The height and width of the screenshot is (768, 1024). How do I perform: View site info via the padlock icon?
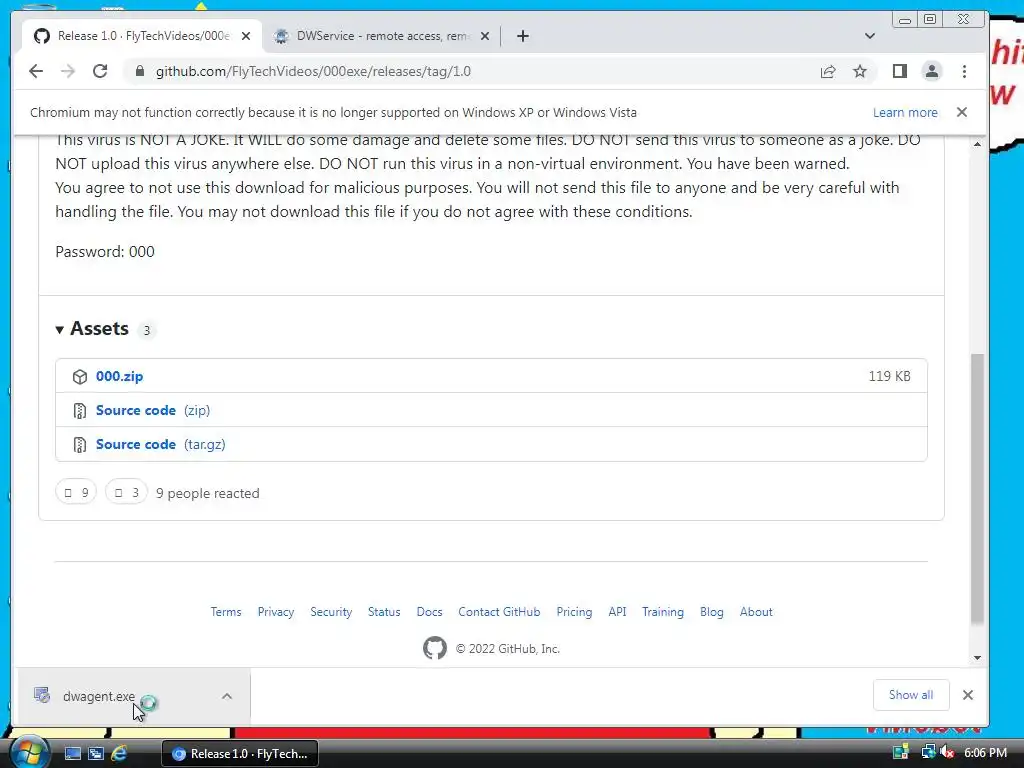(x=139, y=71)
